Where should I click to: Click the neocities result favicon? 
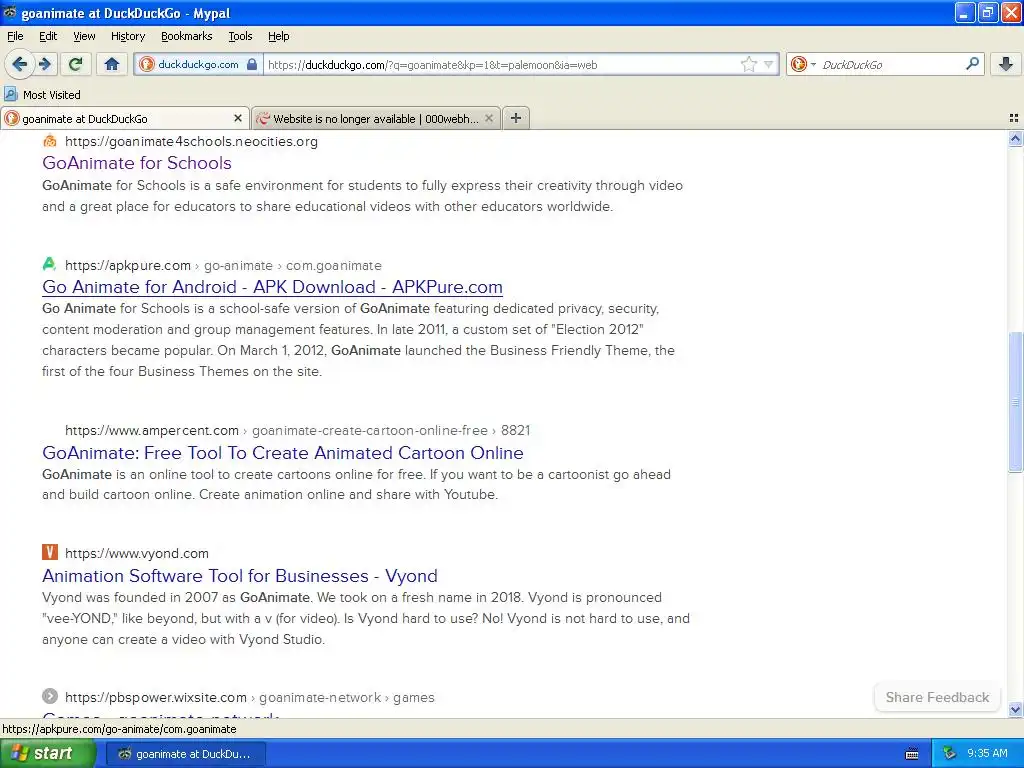[x=50, y=140]
